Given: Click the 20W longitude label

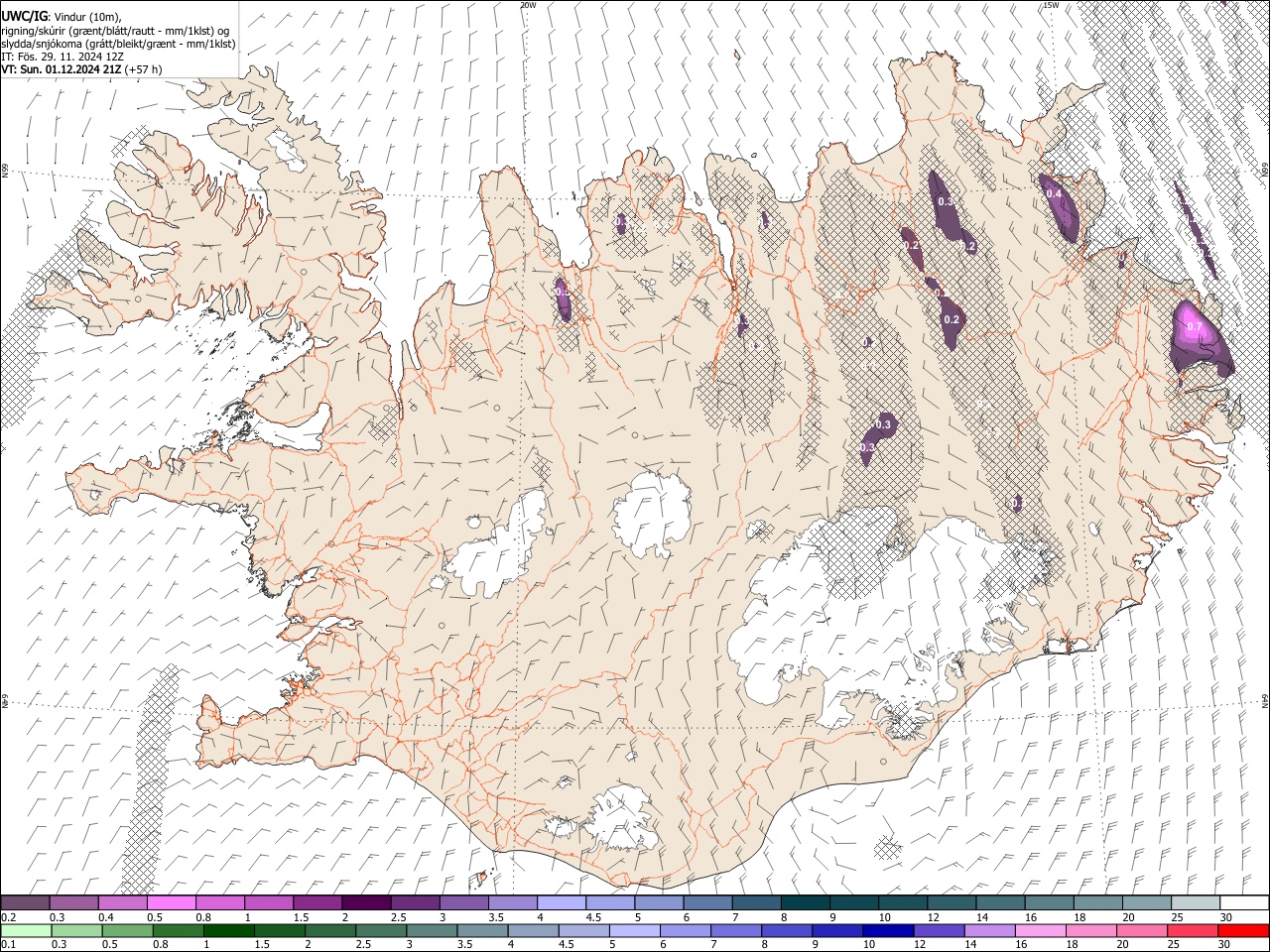Looking at the screenshot, I should (529, 5).
